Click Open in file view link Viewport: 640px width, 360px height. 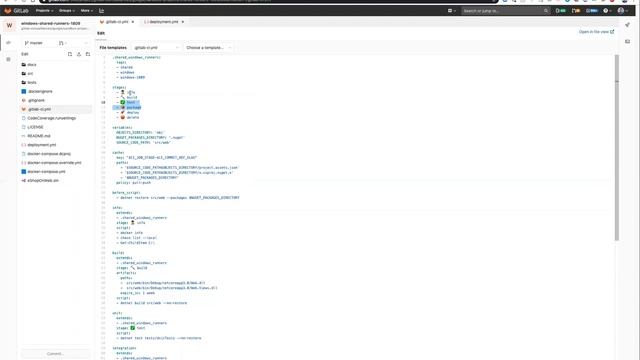click(596, 32)
